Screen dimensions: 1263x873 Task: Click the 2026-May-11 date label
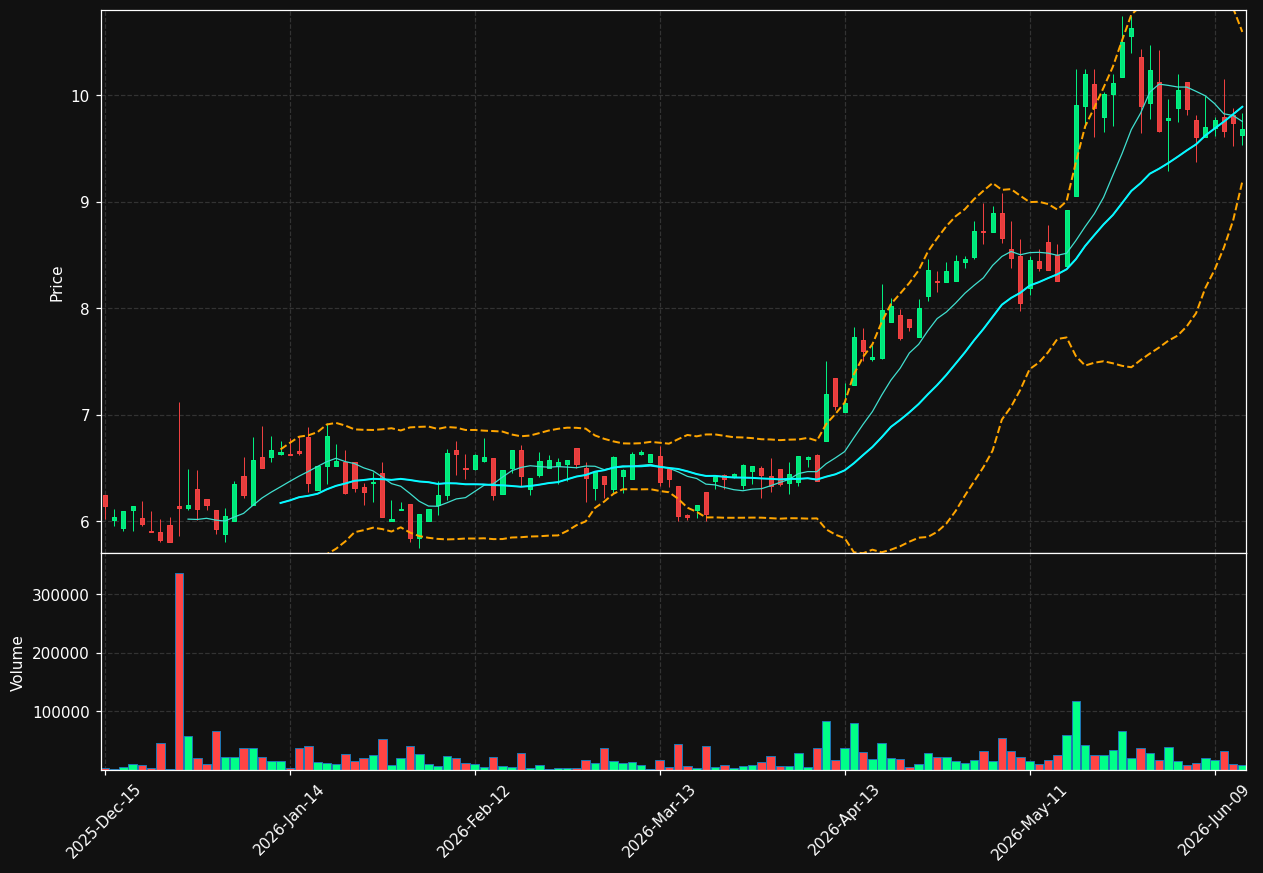click(x=1028, y=821)
